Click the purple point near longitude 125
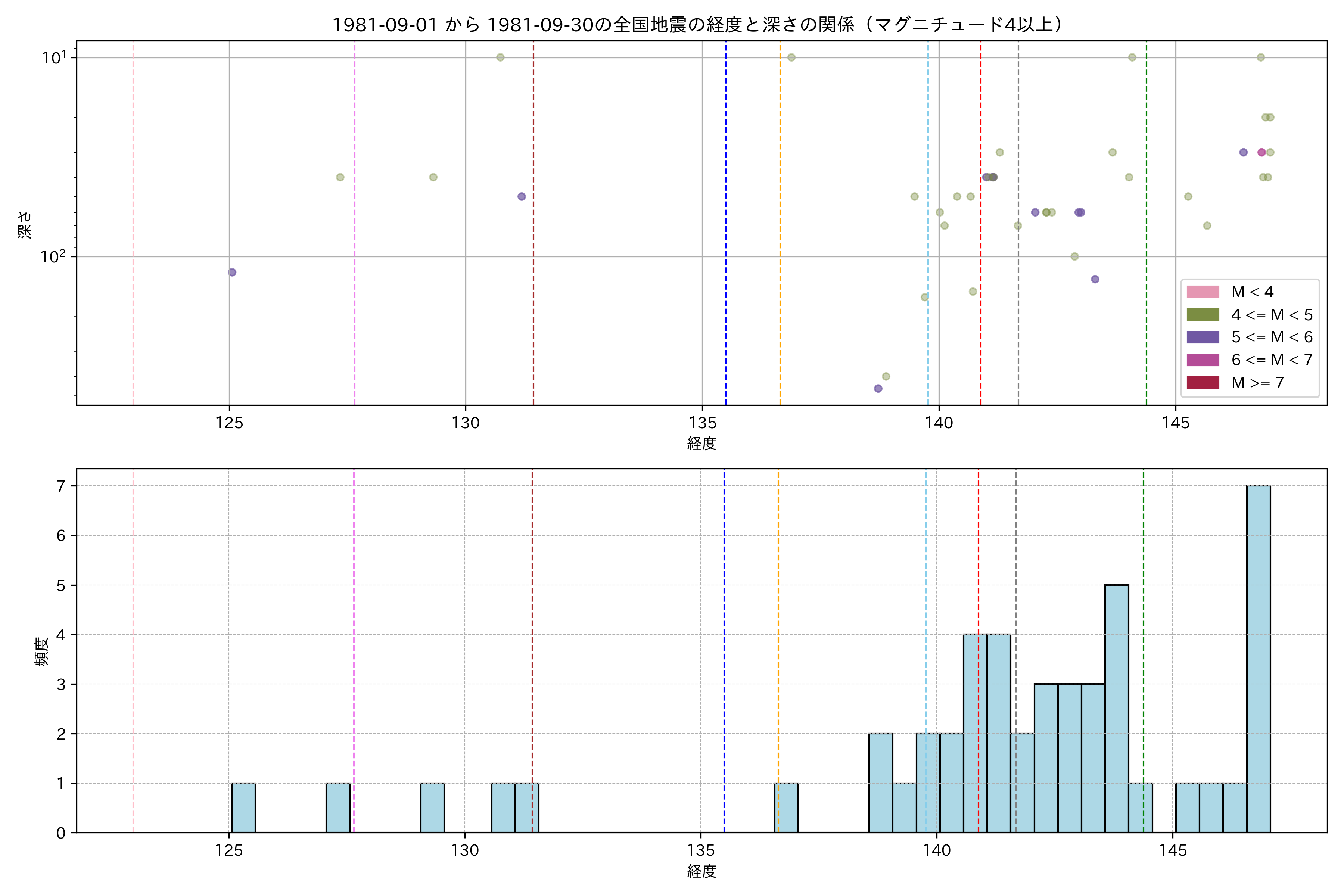This screenshot has height=896, width=1344. pos(232,272)
